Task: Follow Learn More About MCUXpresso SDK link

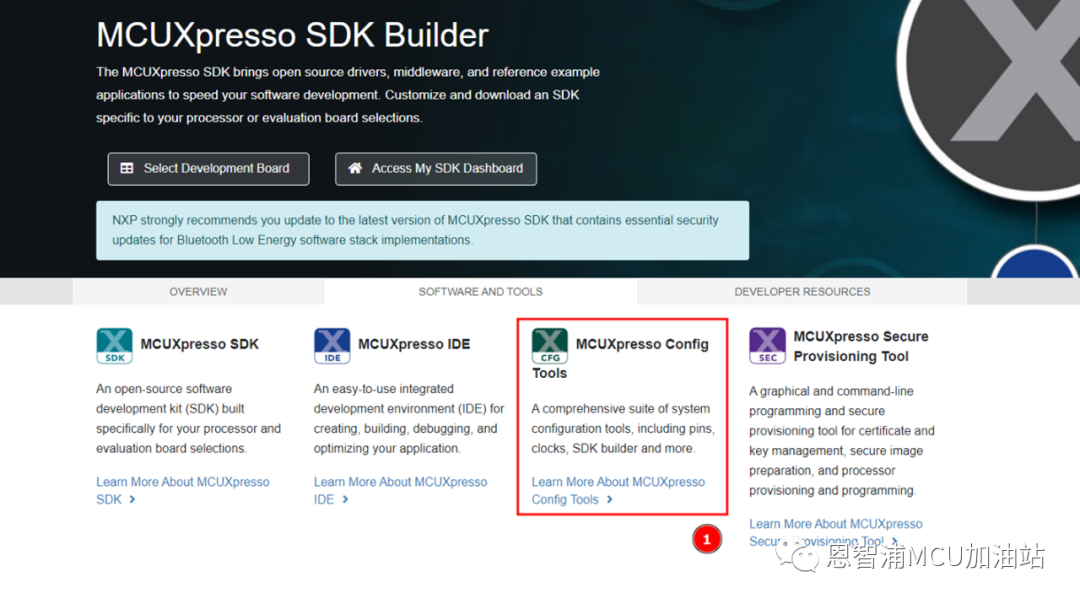Action: [x=183, y=490]
